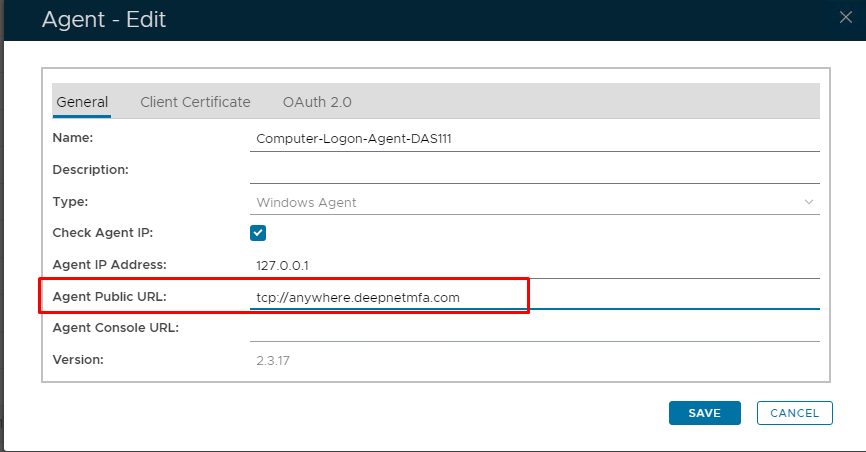Click the "Agent Console URL:" label
The image size is (866, 452).
point(115,328)
